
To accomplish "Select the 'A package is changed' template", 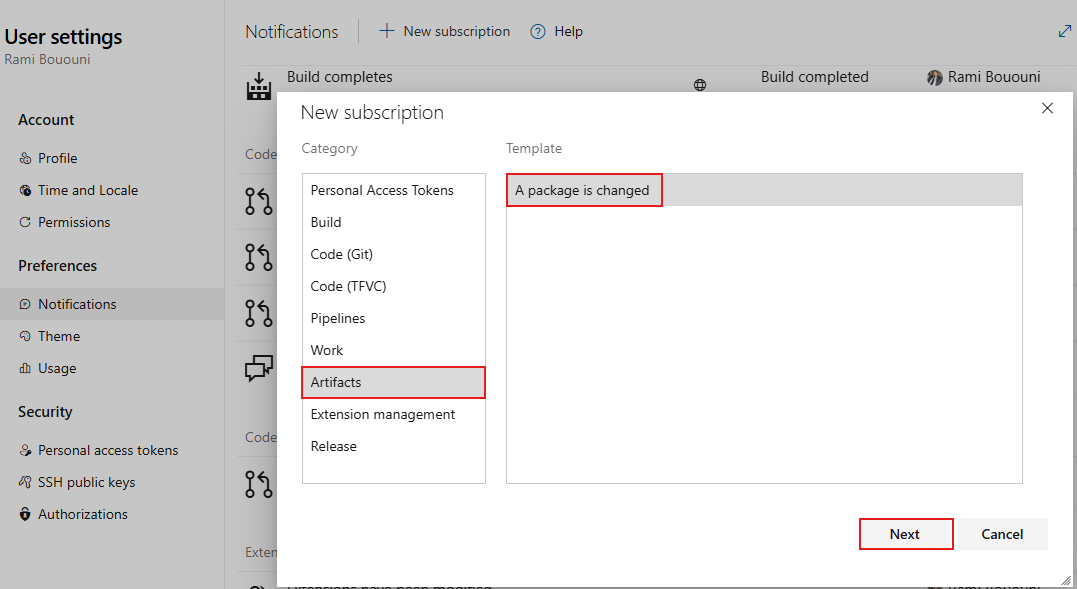I will click(x=584, y=189).
